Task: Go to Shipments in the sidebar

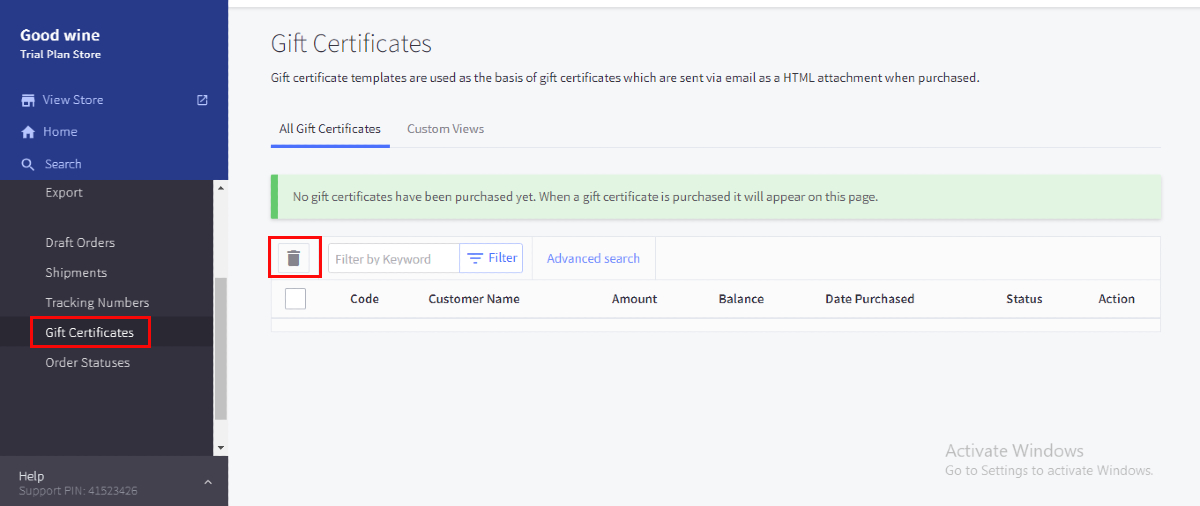Action: (76, 272)
